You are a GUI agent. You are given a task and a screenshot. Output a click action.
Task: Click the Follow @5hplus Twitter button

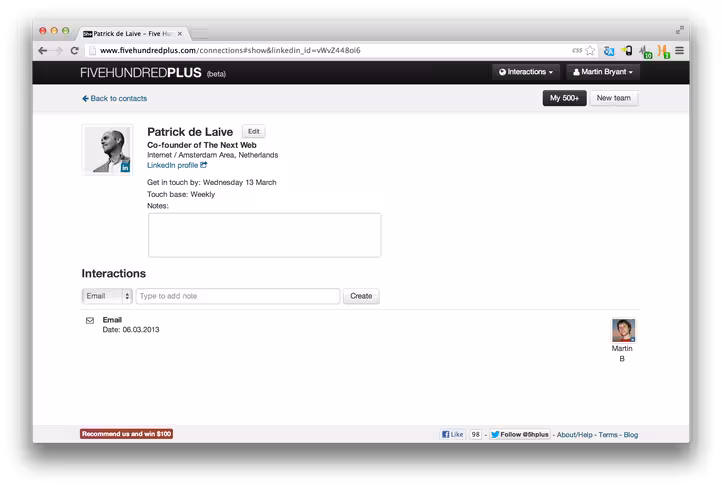[x=520, y=434]
